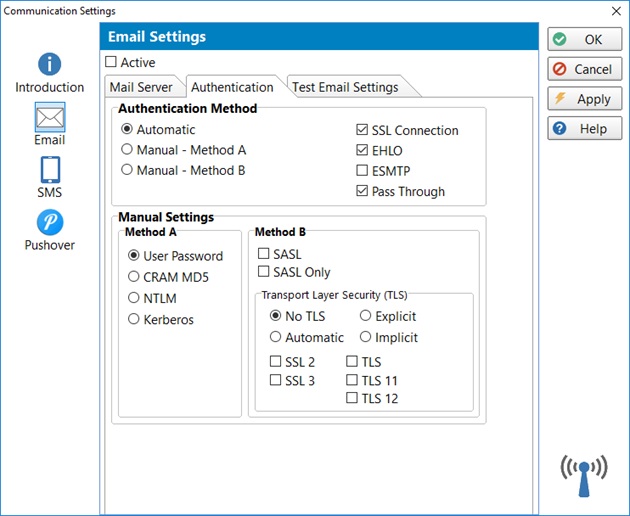
Task: Select Kerberos radio option
Action: tap(134, 319)
